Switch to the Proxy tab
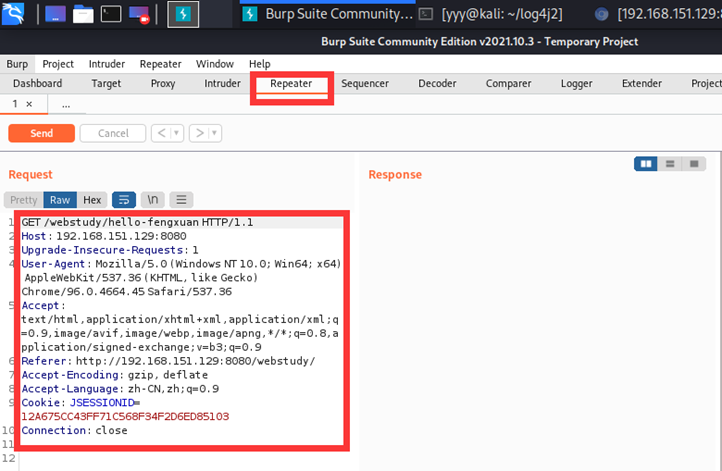The image size is (722, 471). click(x=163, y=83)
